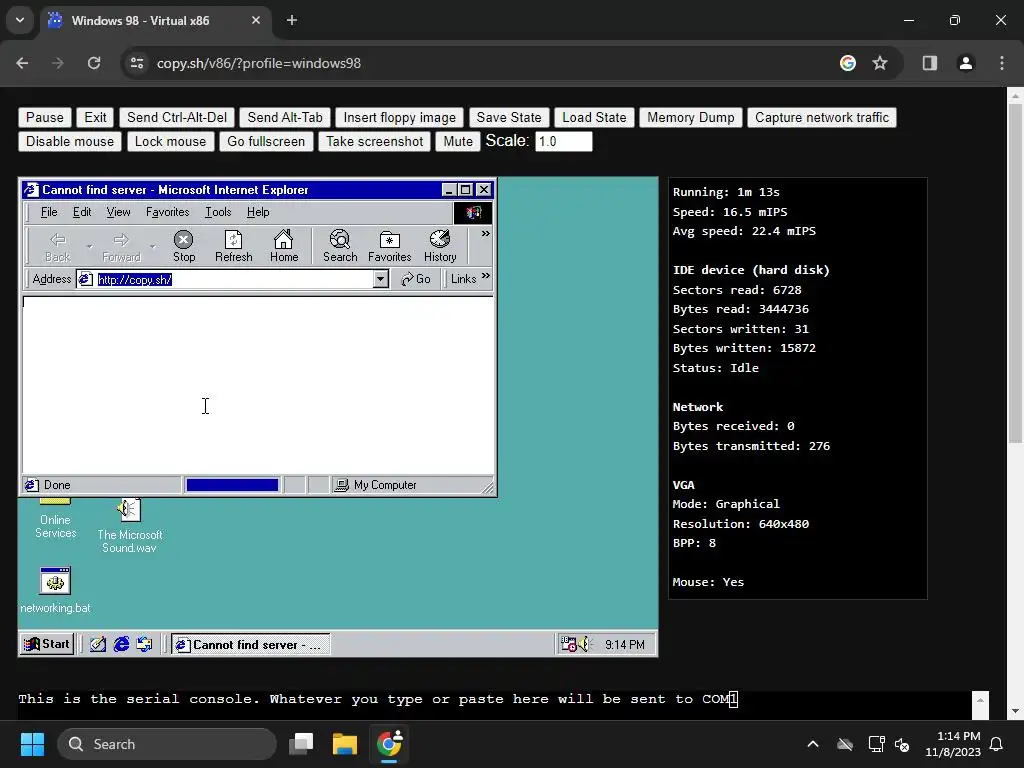
Task: Expand the IE address bar dropdown
Action: [380, 279]
